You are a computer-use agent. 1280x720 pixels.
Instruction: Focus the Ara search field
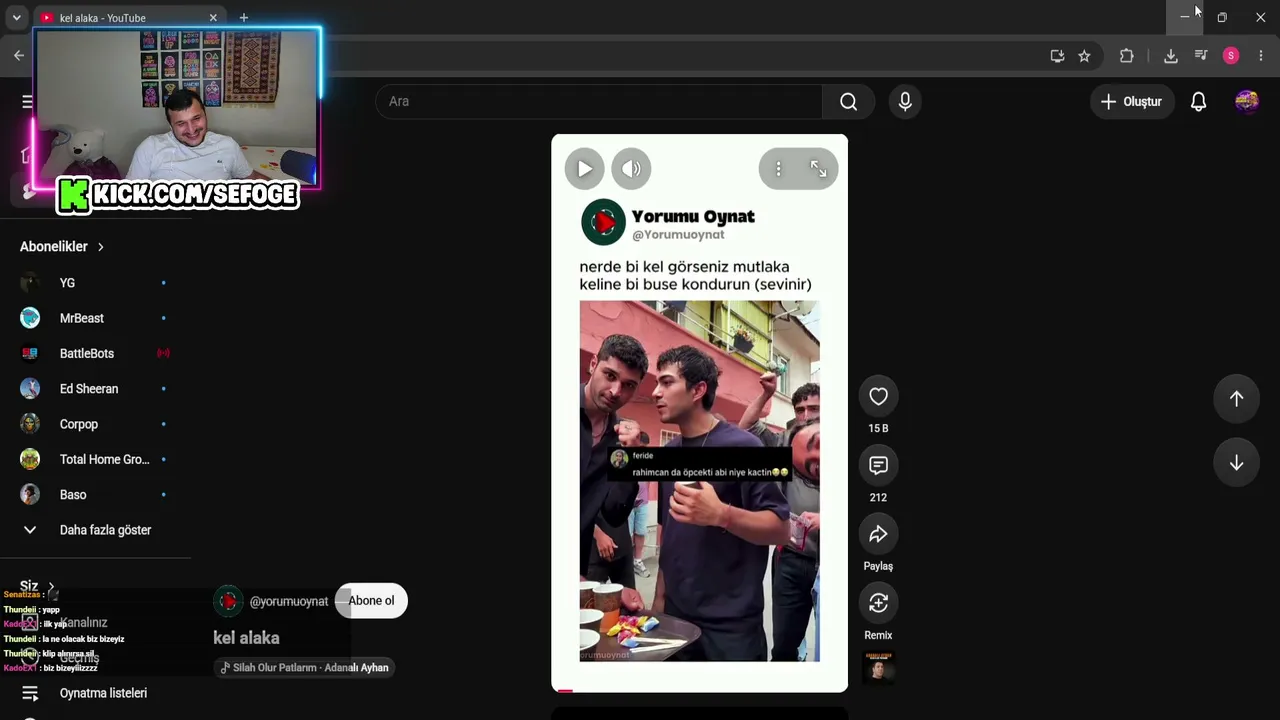pos(599,101)
